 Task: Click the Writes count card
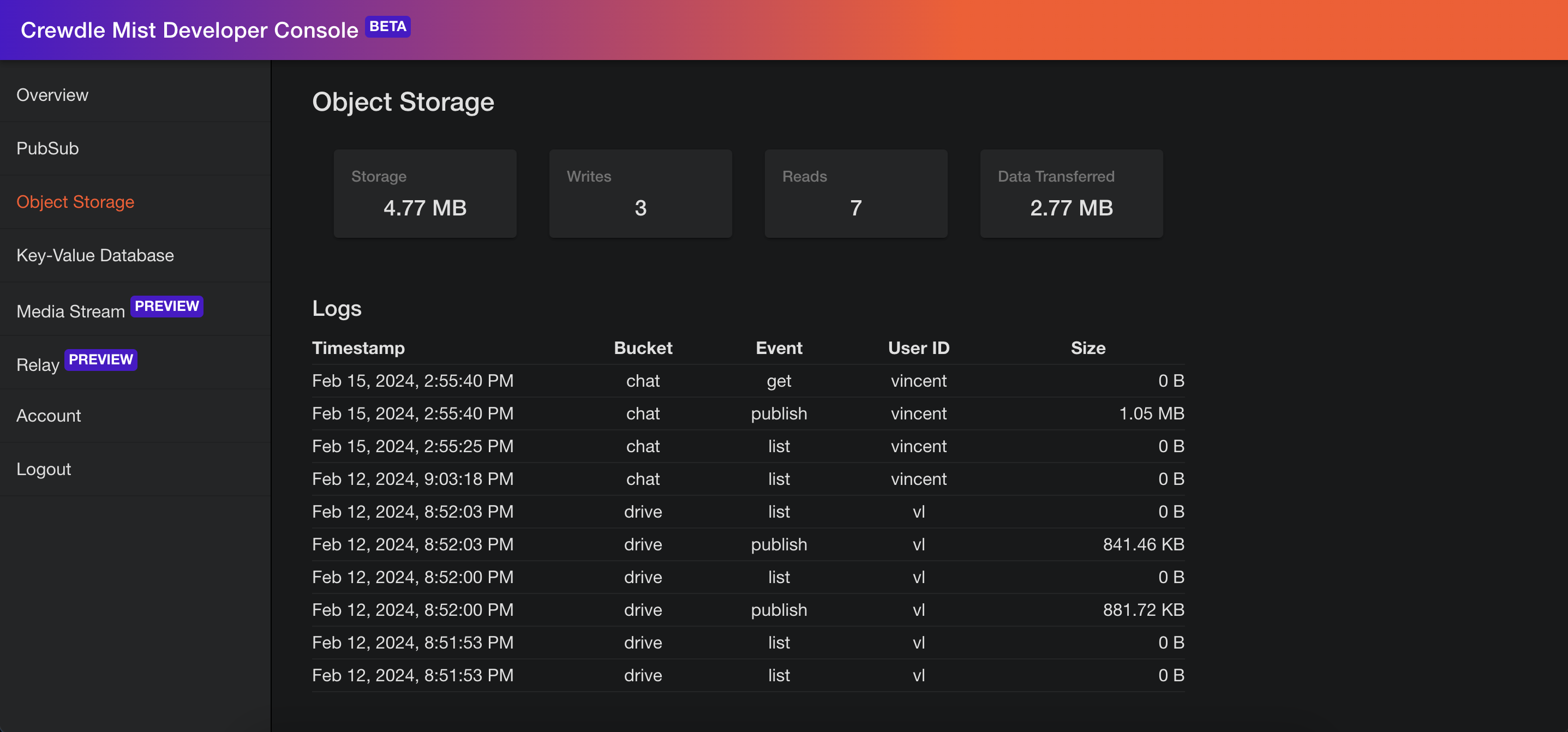pyautogui.click(x=641, y=194)
